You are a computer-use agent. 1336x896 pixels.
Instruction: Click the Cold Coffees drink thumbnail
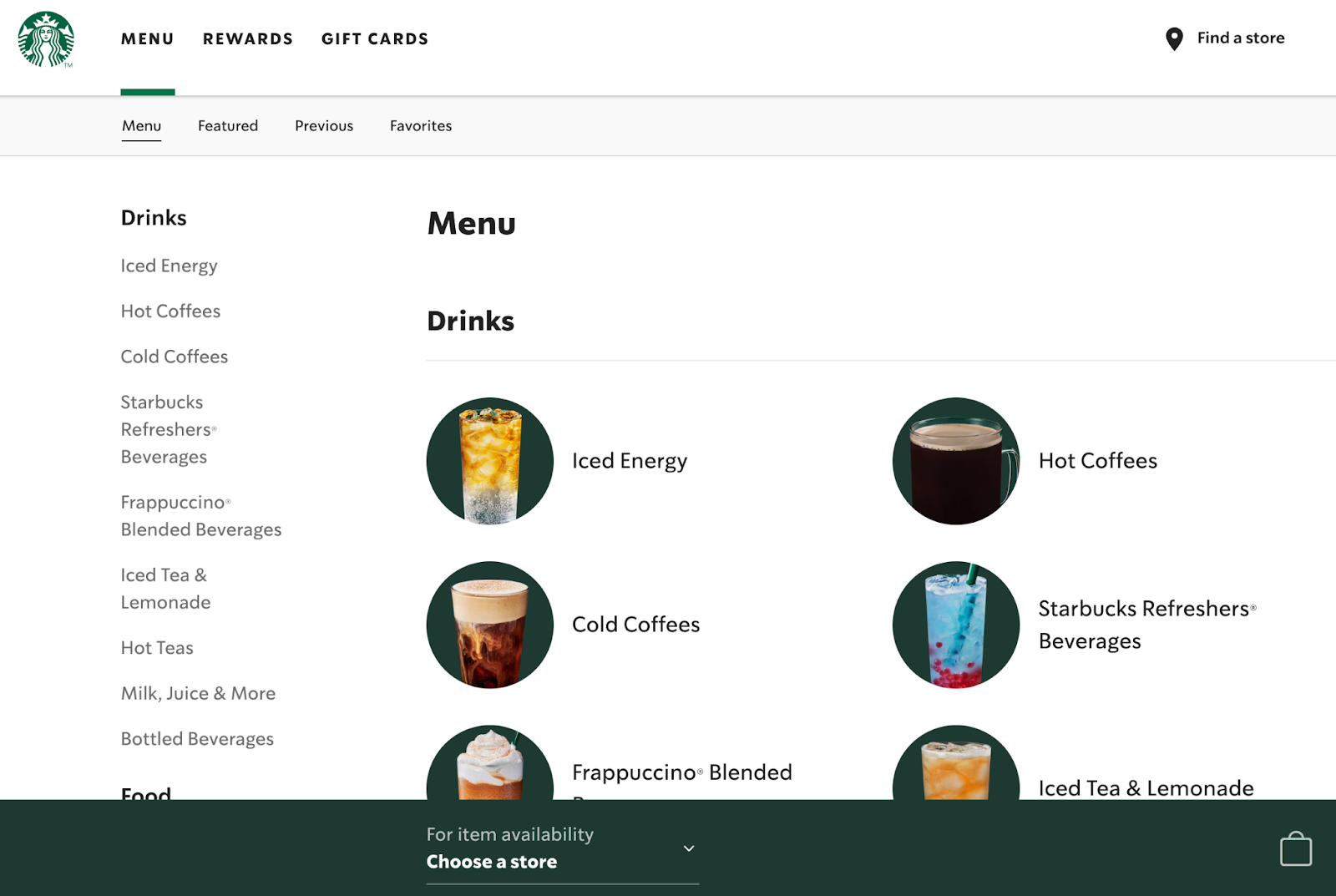click(490, 625)
